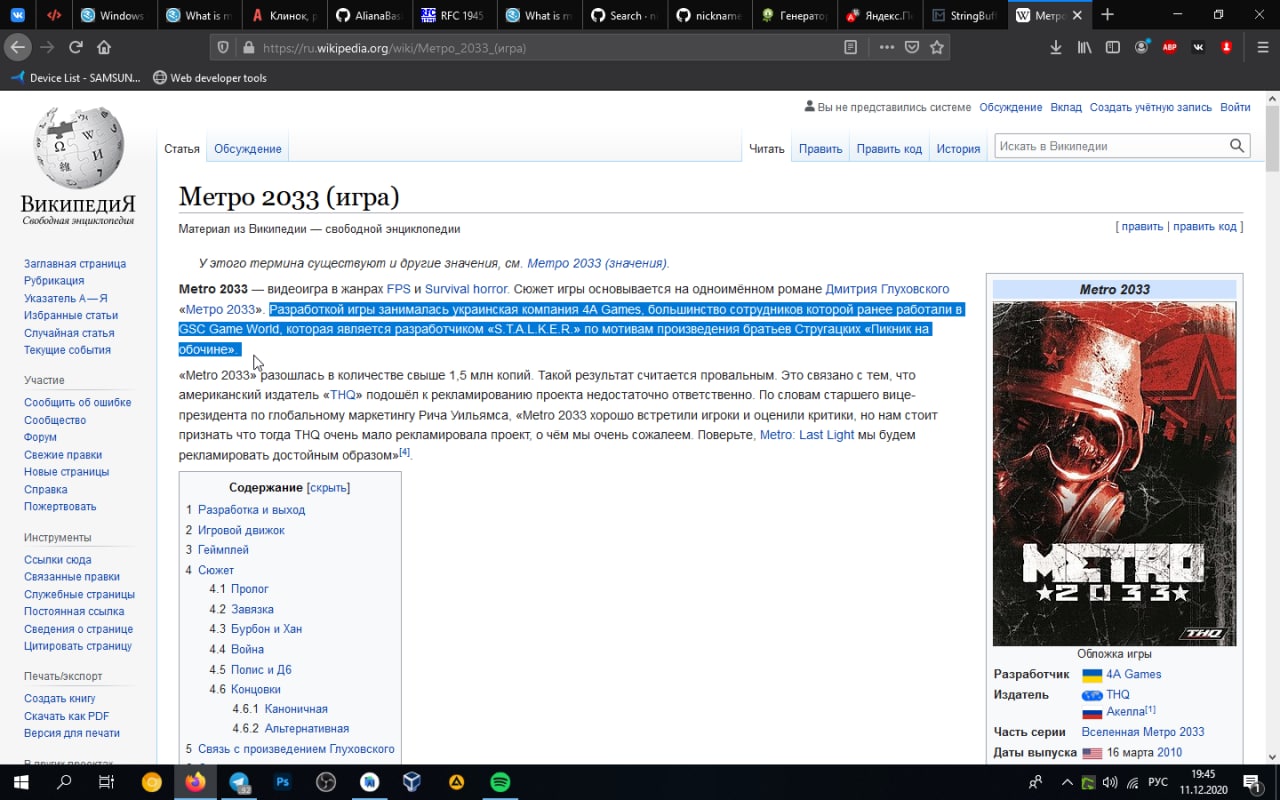Screen dimensions: 1280x800
Task: Open the Править edit tab
Action: [x=820, y=149]
